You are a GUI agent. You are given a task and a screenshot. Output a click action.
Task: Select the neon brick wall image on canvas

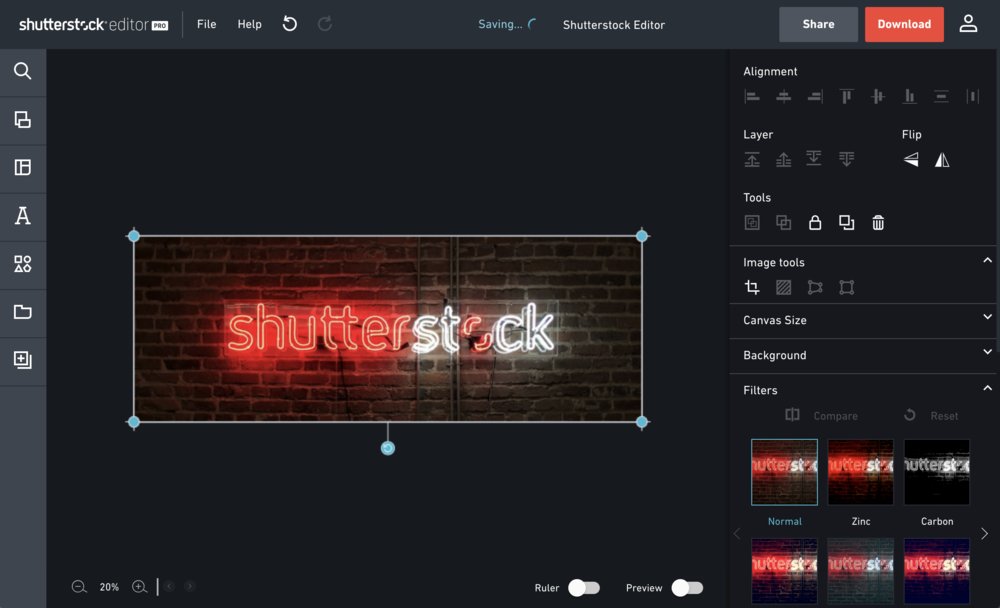tap(388, 329)
